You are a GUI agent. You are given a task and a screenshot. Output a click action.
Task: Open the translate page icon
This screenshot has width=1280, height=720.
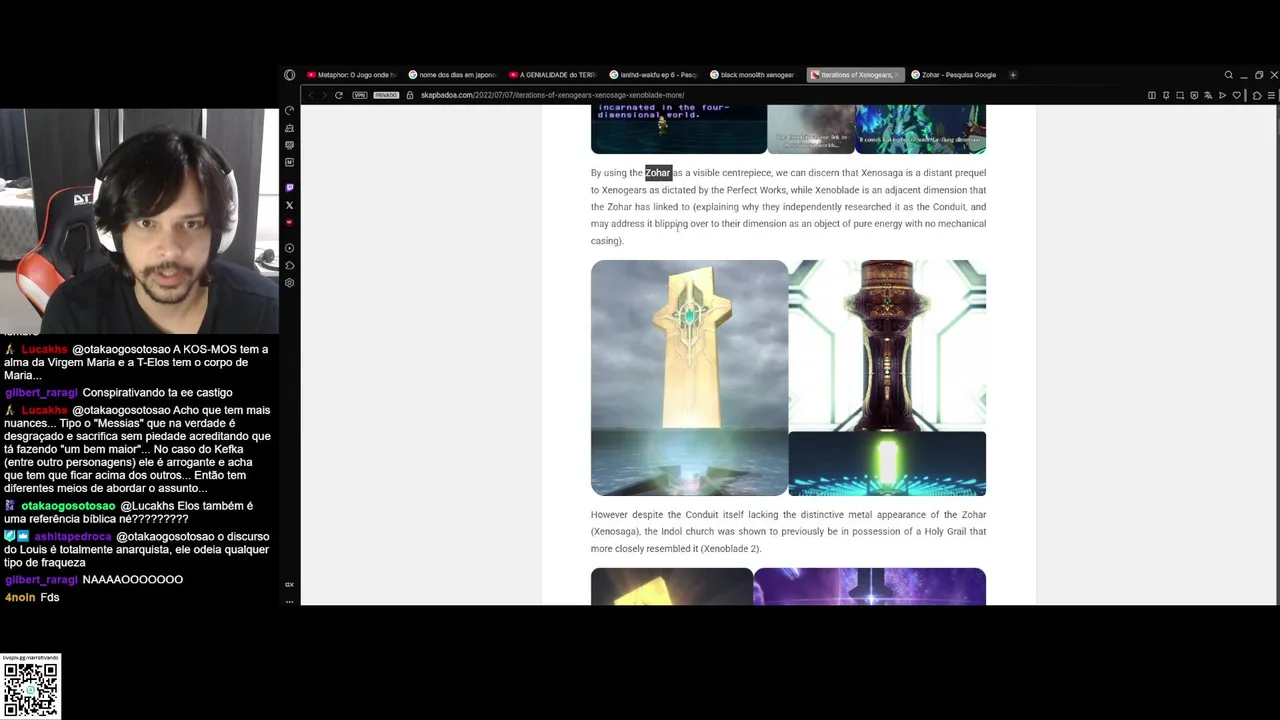(1208, 95)
